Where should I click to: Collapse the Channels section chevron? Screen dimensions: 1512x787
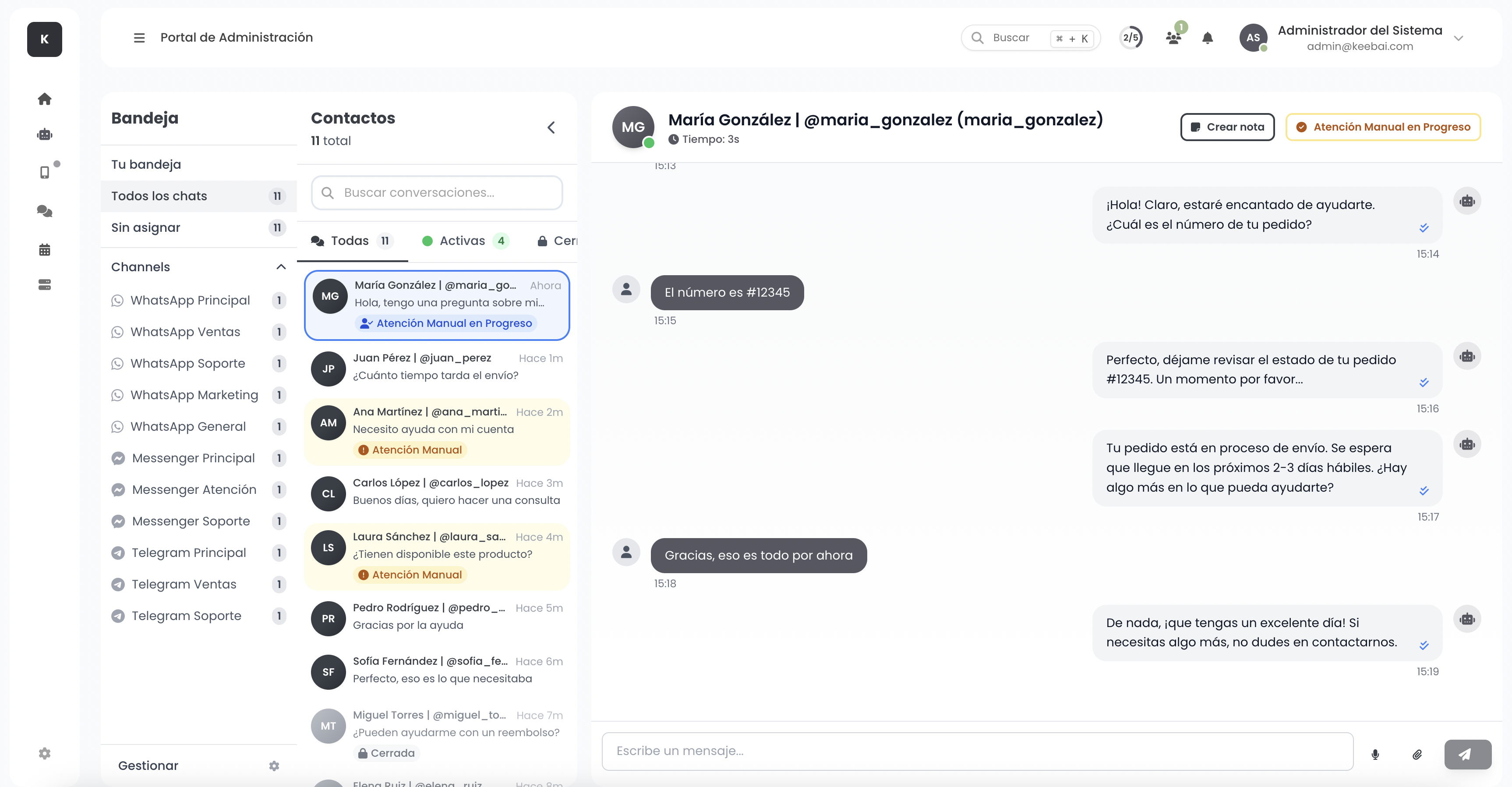click(281, 266)
